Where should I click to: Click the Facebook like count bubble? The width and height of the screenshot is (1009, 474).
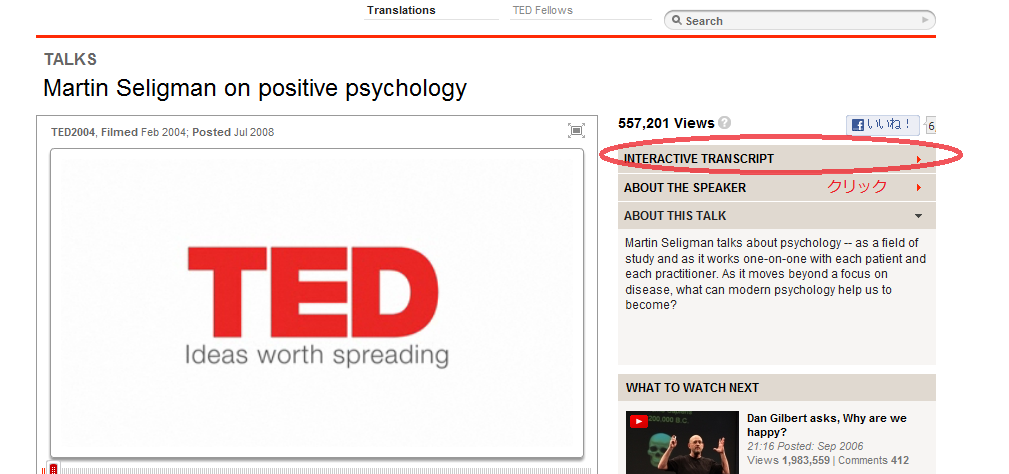pos(930,126)
